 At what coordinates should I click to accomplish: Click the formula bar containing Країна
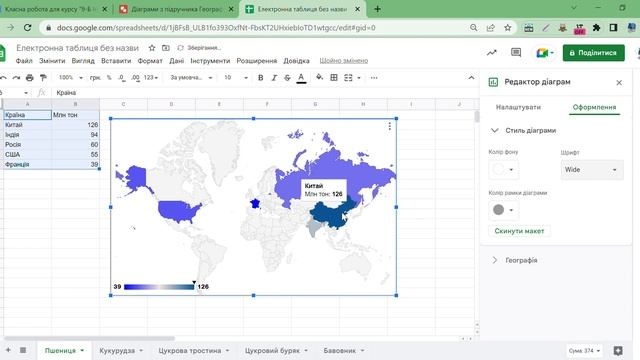(x=265, y=93)
